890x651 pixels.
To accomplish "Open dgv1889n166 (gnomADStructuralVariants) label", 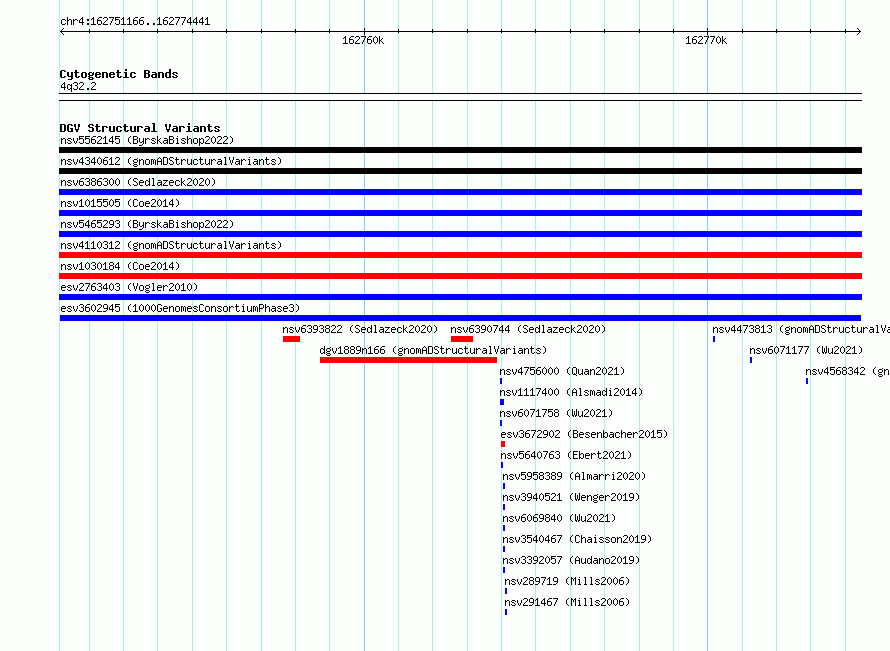I will (433, 350).
